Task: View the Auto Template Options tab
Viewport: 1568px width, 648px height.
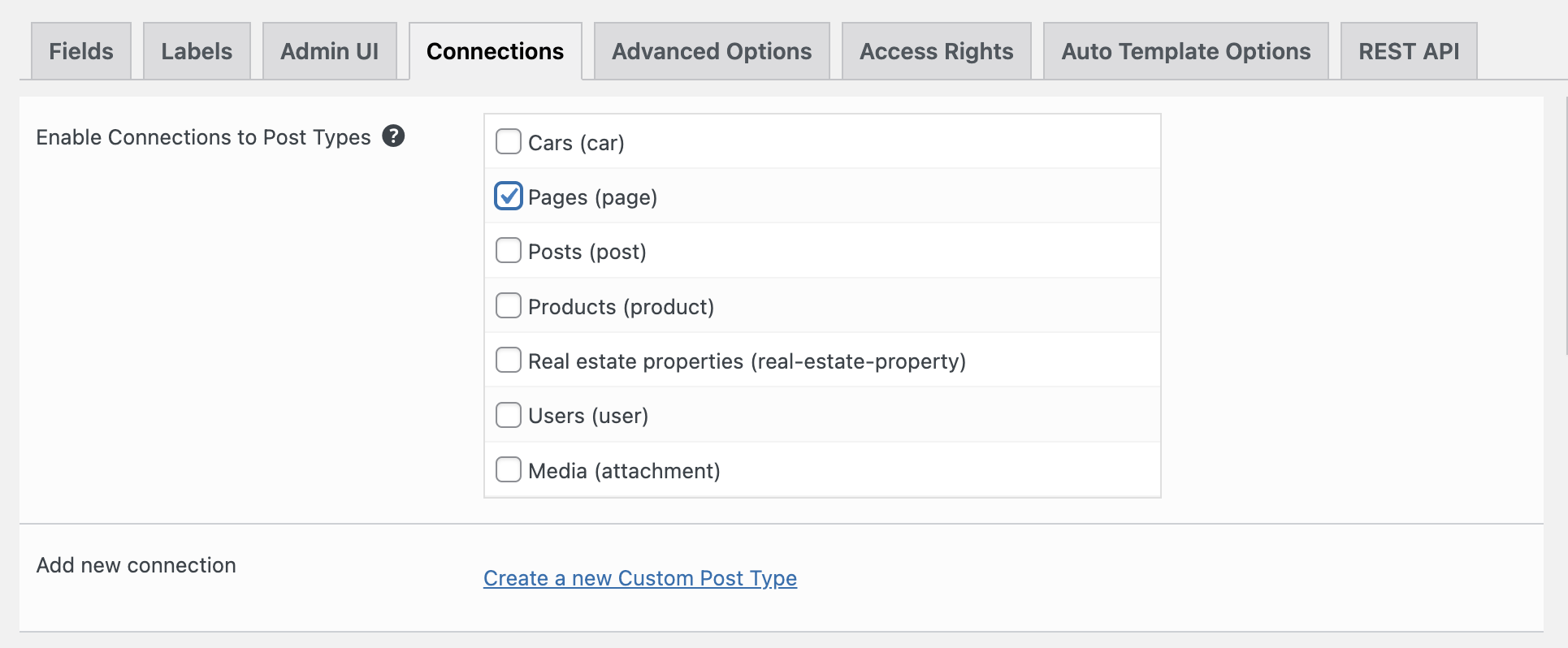Action: [x=1185, y=51]
